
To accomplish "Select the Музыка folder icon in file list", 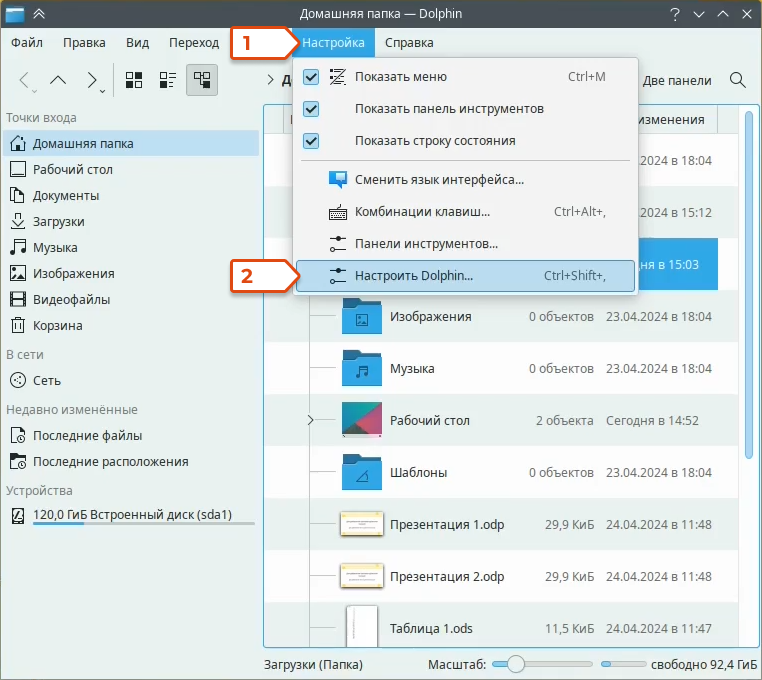I will click(x=362, y=368).
